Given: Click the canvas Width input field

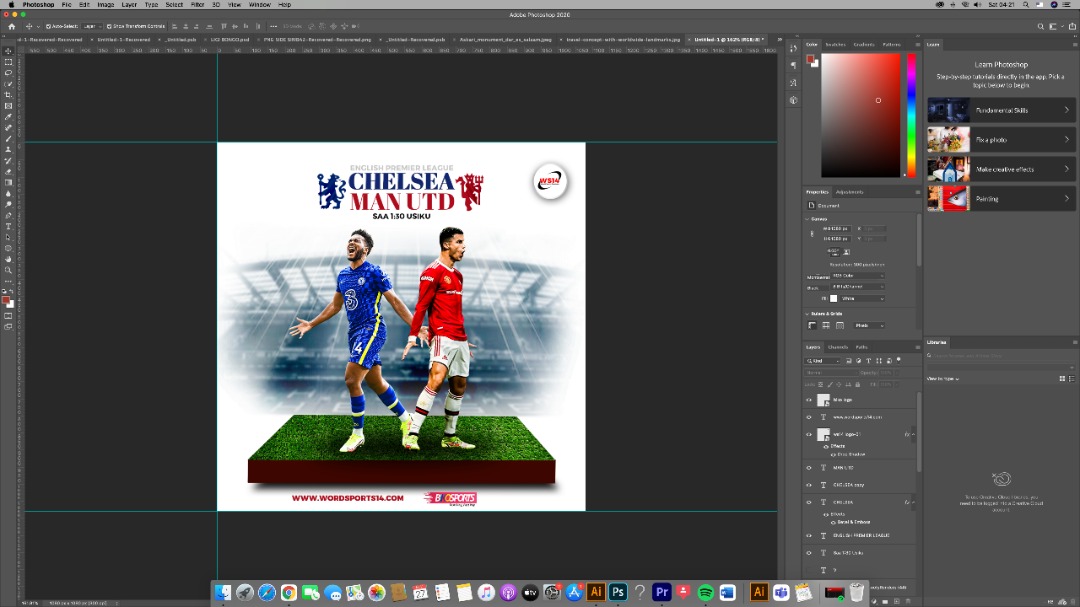Looking at the screenshot, I should [838, 229].
